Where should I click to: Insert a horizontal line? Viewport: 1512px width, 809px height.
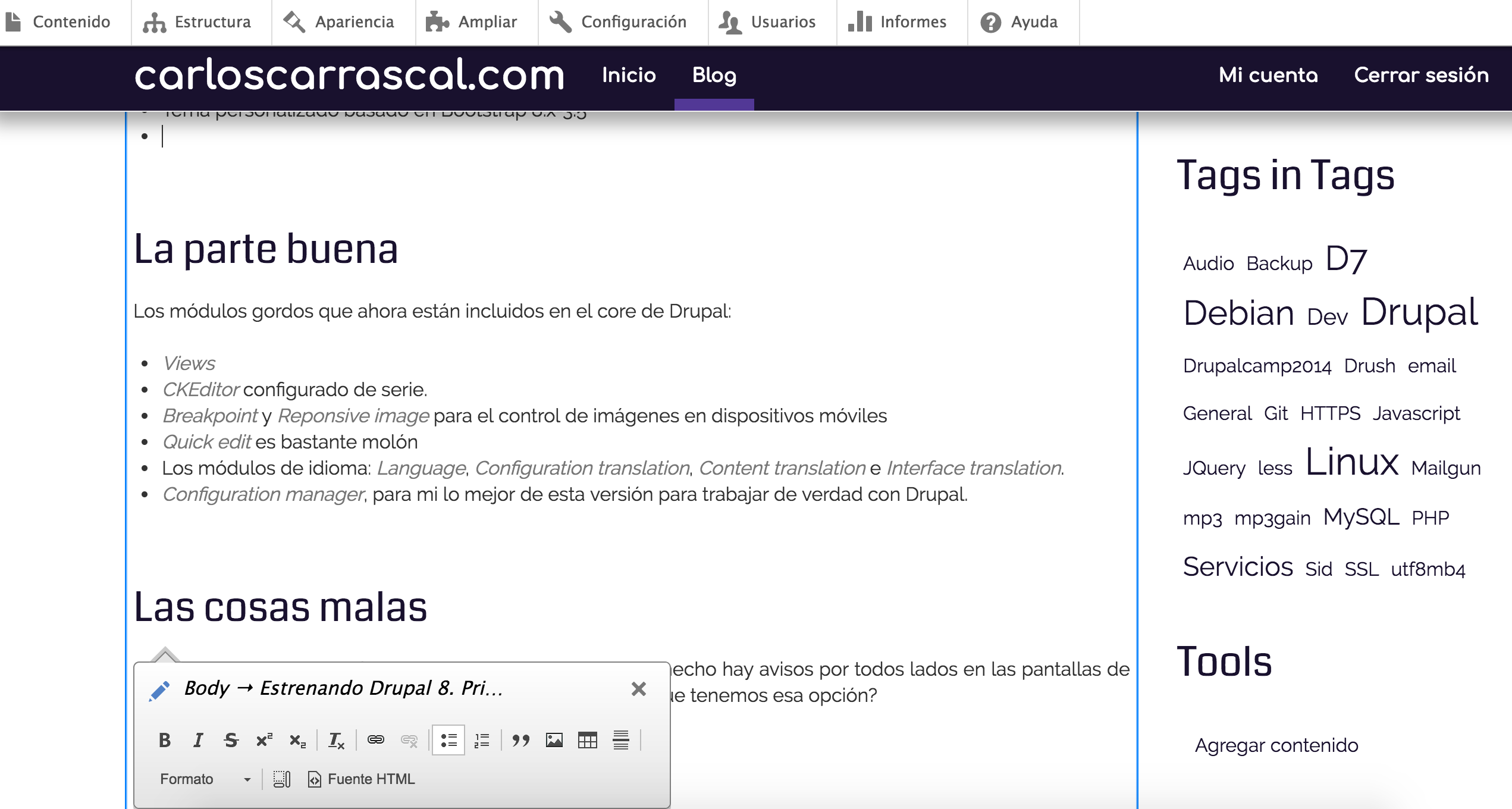621,740
